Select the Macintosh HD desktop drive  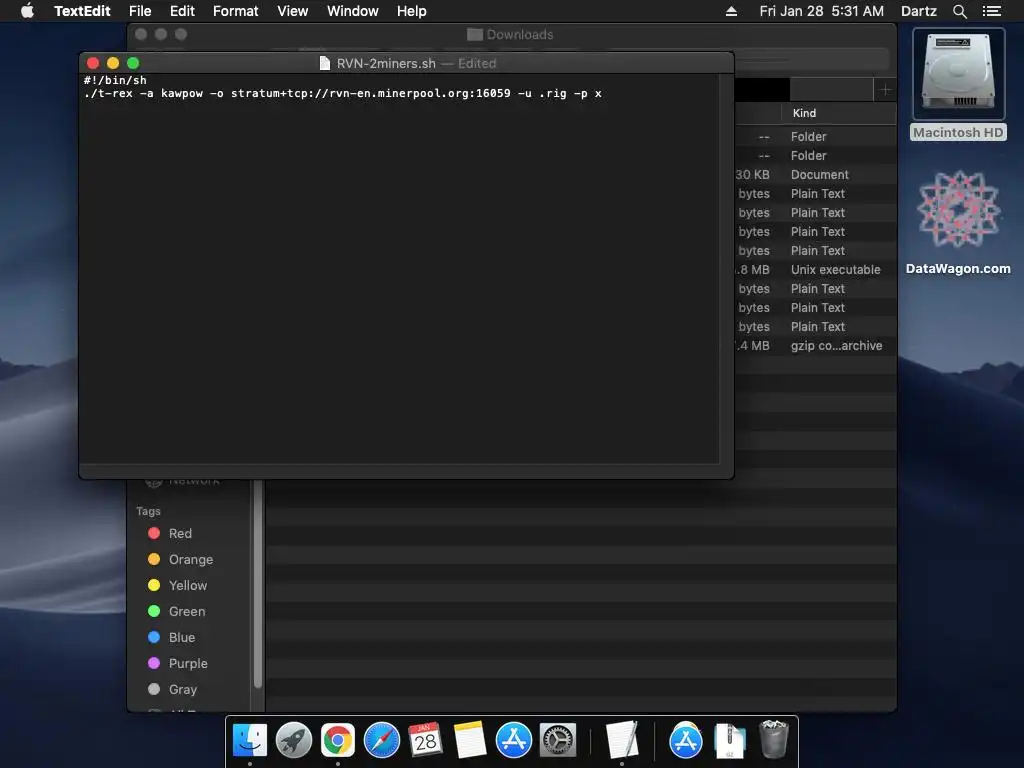click(x=958, y=85)
